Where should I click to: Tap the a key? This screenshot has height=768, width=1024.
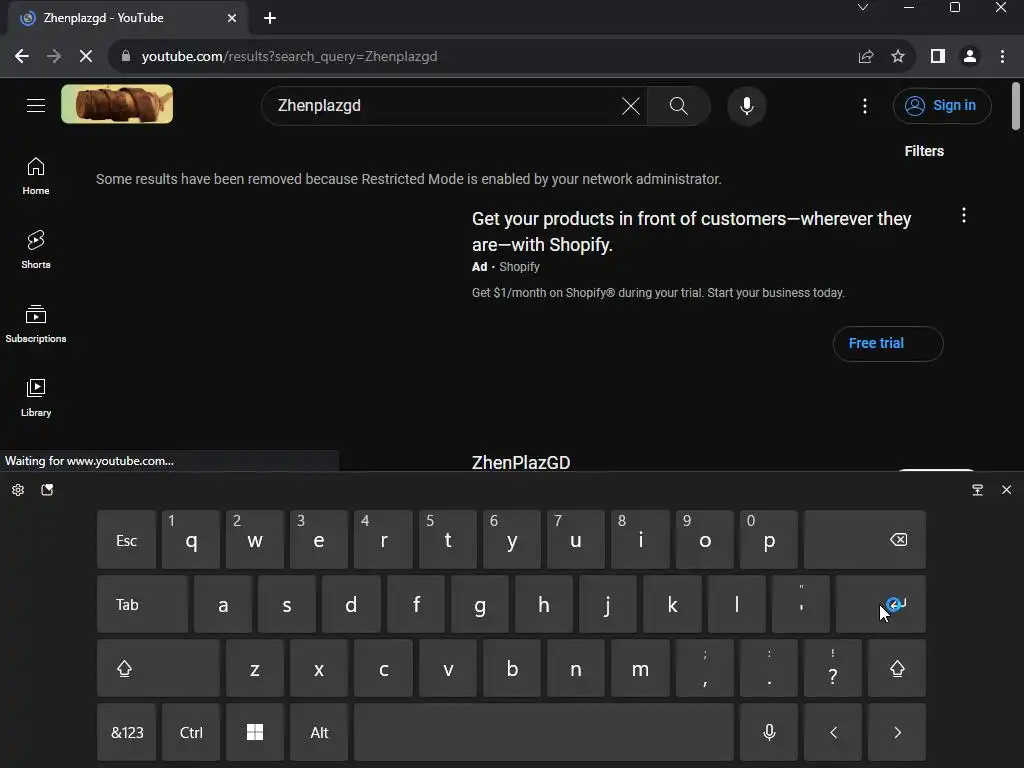[x=223, y=604]
